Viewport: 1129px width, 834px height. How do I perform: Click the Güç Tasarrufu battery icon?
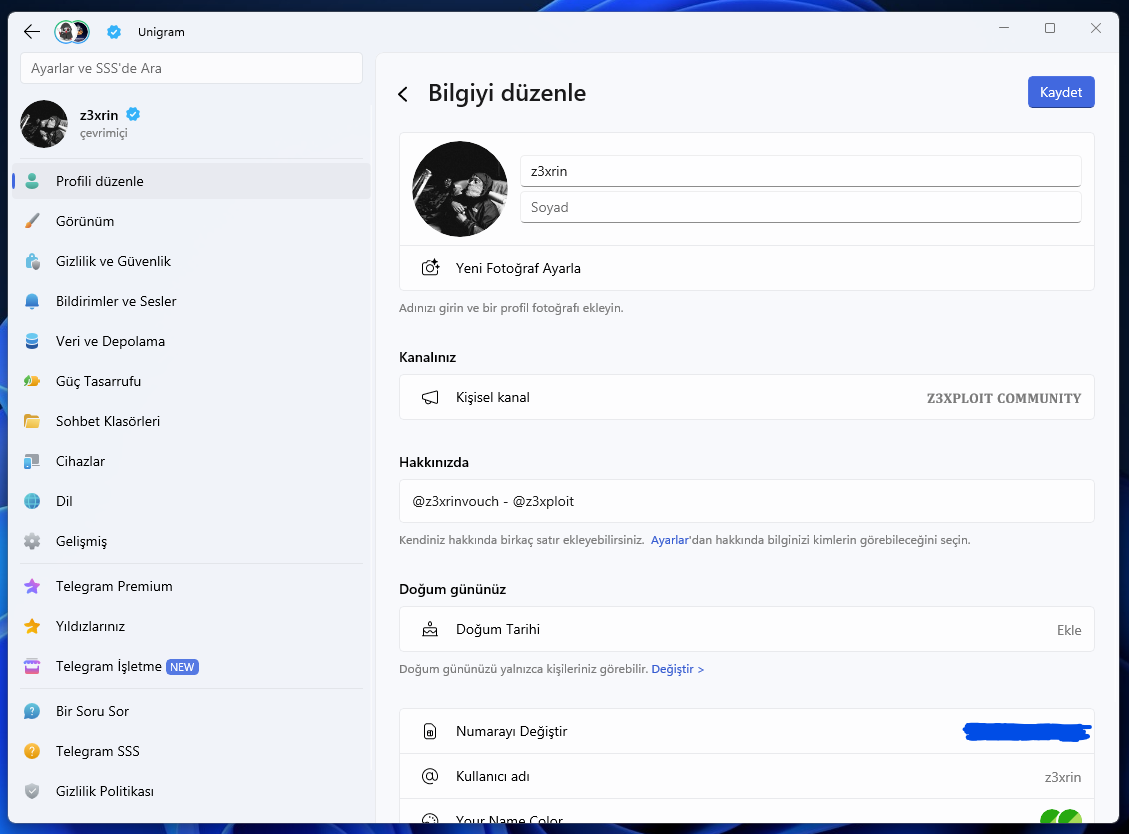point(32,381)
